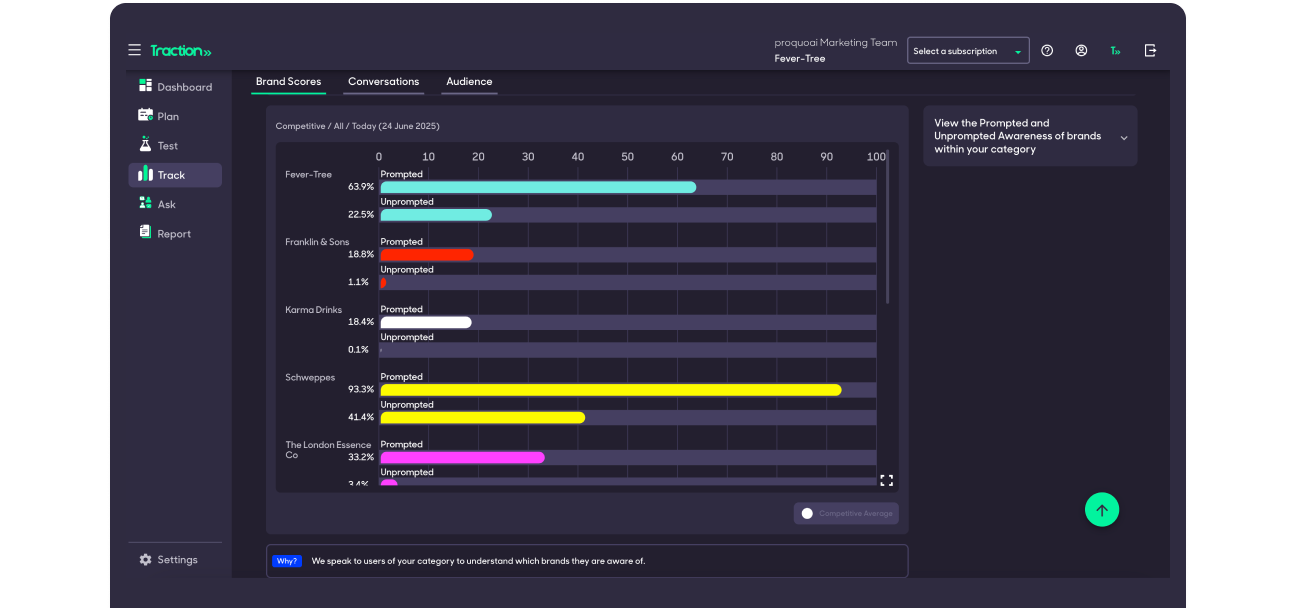Click the green Traction T icon
This screenshot has height=608, width=1296.
[x=1115, y=50]
